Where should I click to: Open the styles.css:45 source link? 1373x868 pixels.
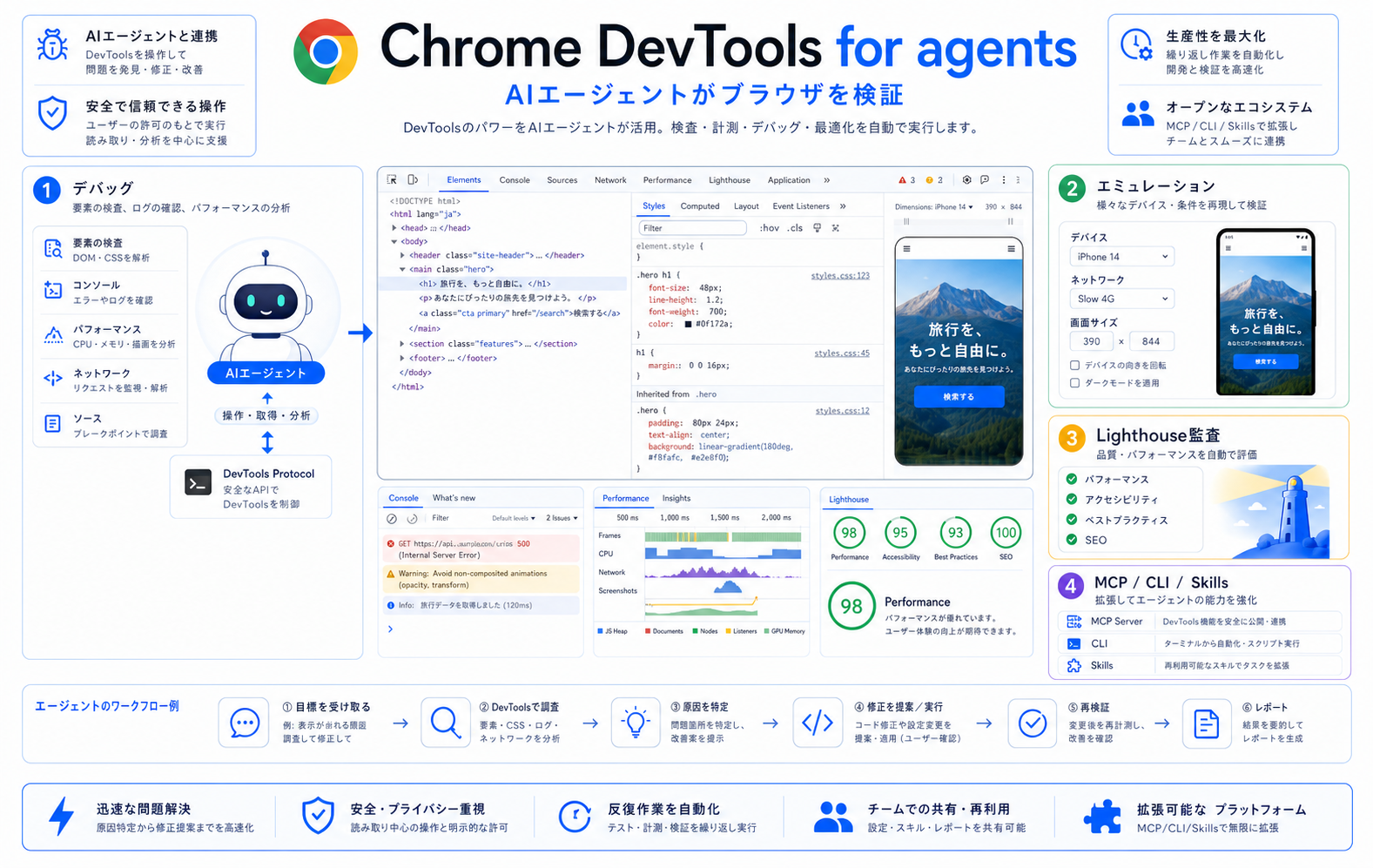[x=842, y=353]
